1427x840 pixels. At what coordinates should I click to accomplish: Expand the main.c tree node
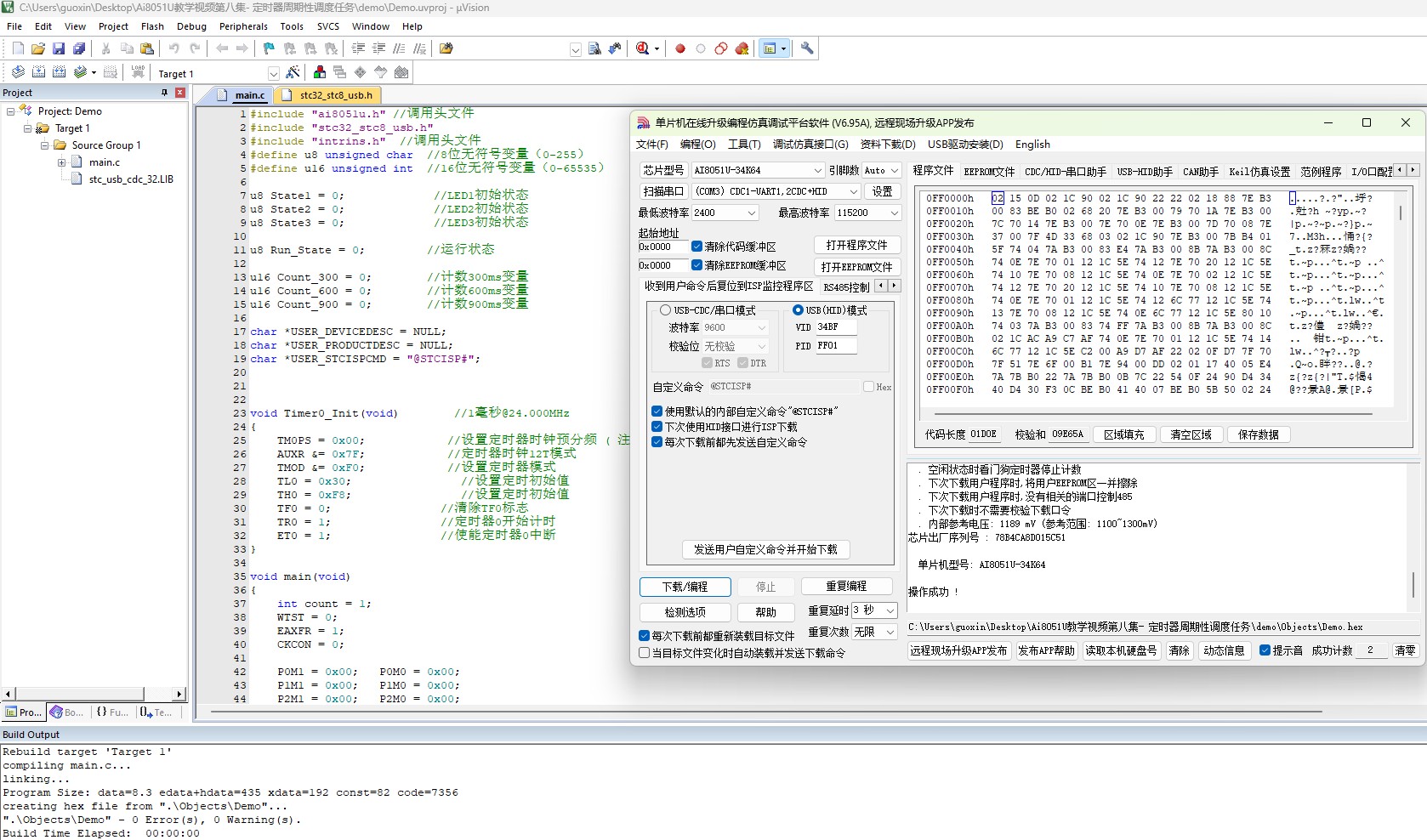coord(61,162)
